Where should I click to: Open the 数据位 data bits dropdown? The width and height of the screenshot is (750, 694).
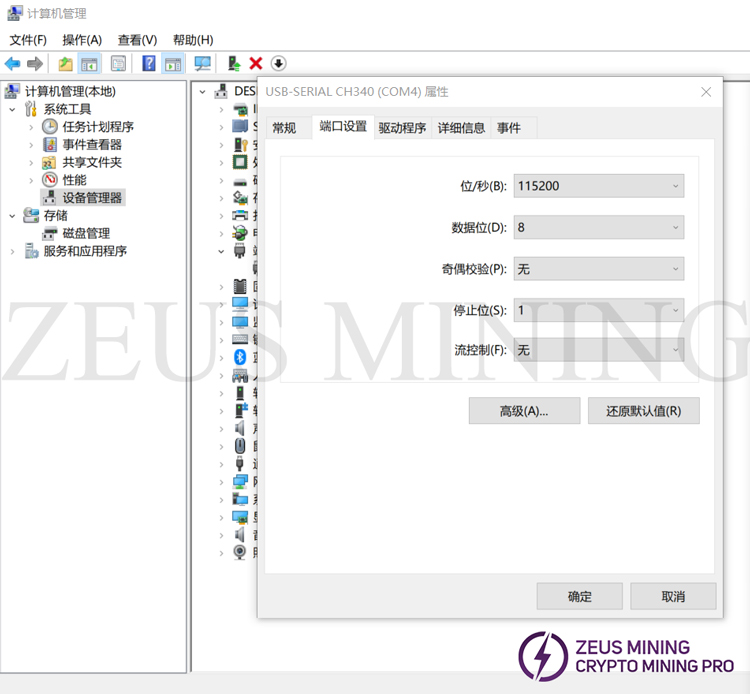(x=599, y=228)
